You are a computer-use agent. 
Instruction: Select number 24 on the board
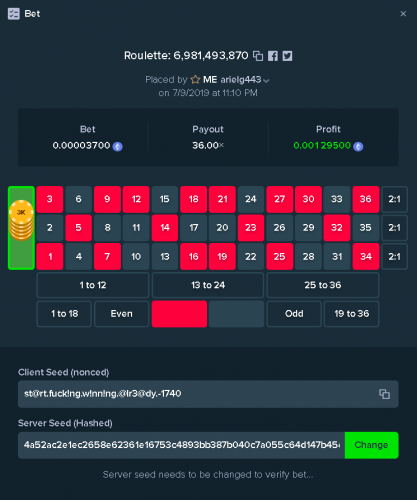tap(251, 199)
